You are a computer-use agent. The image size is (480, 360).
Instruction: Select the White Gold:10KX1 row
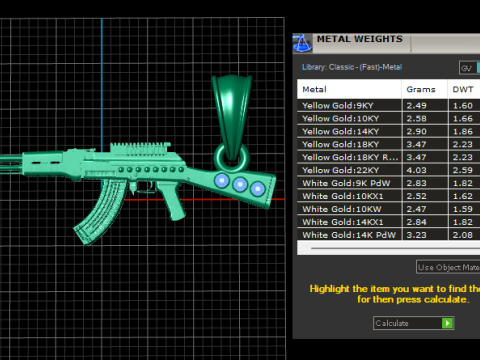389,196
